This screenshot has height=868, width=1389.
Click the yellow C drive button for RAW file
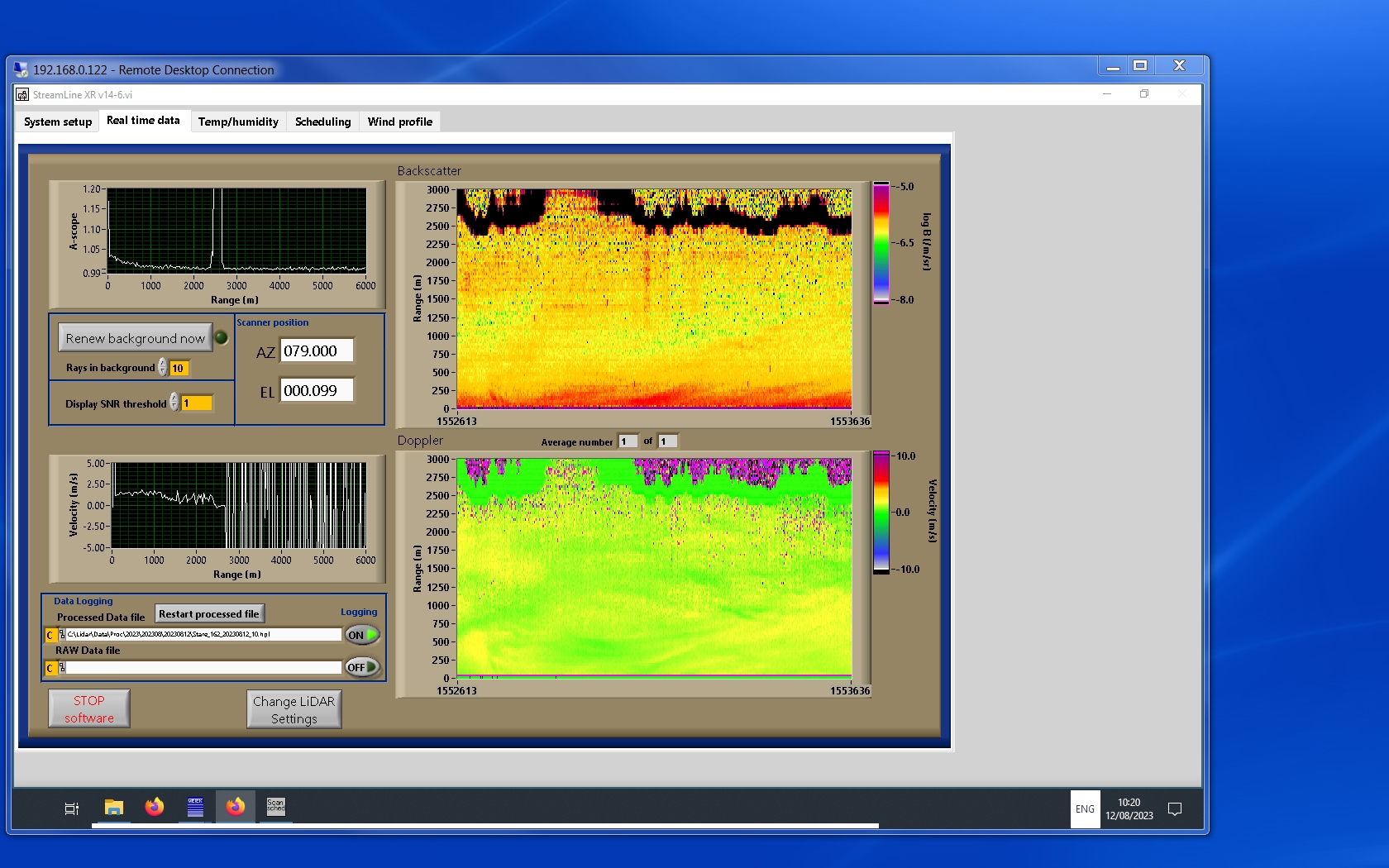pos(50,668)
